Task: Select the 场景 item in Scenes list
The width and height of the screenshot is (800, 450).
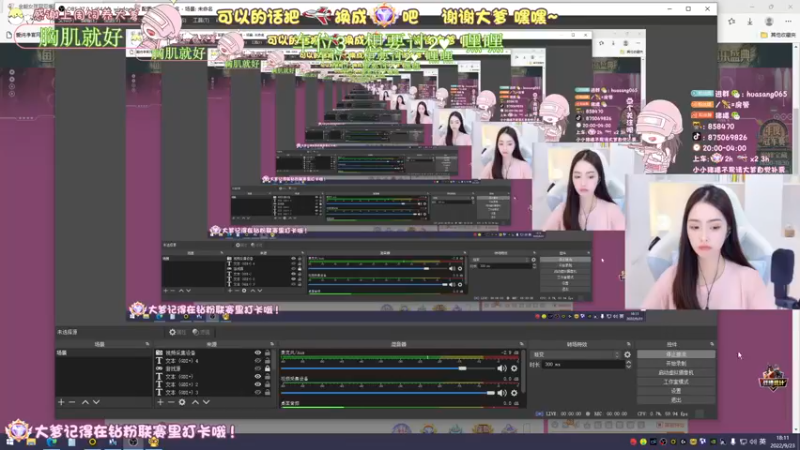Action: tap(104, 353)
